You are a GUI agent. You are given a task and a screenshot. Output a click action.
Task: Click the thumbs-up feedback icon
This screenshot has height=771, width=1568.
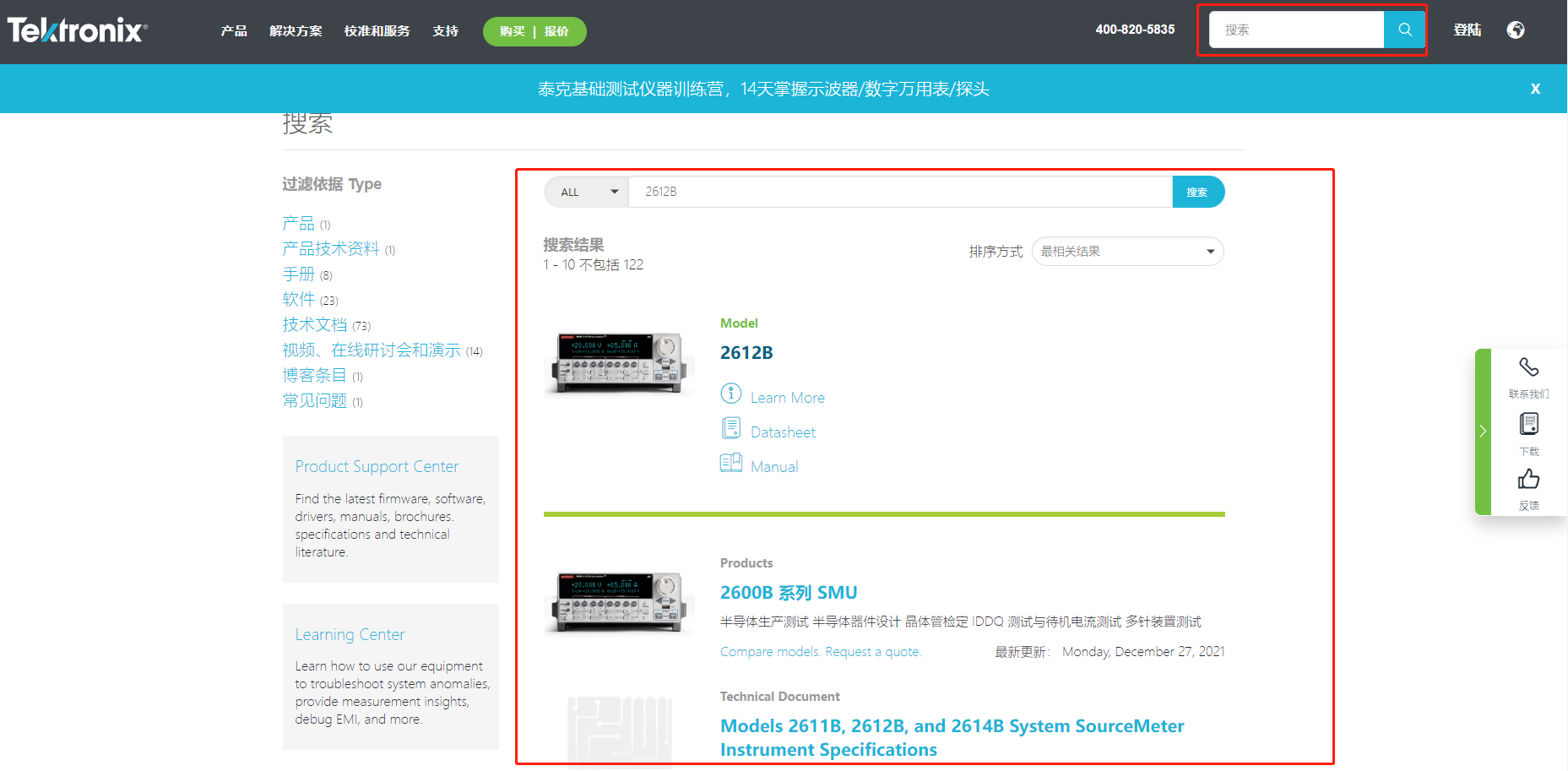point(1528,480)
